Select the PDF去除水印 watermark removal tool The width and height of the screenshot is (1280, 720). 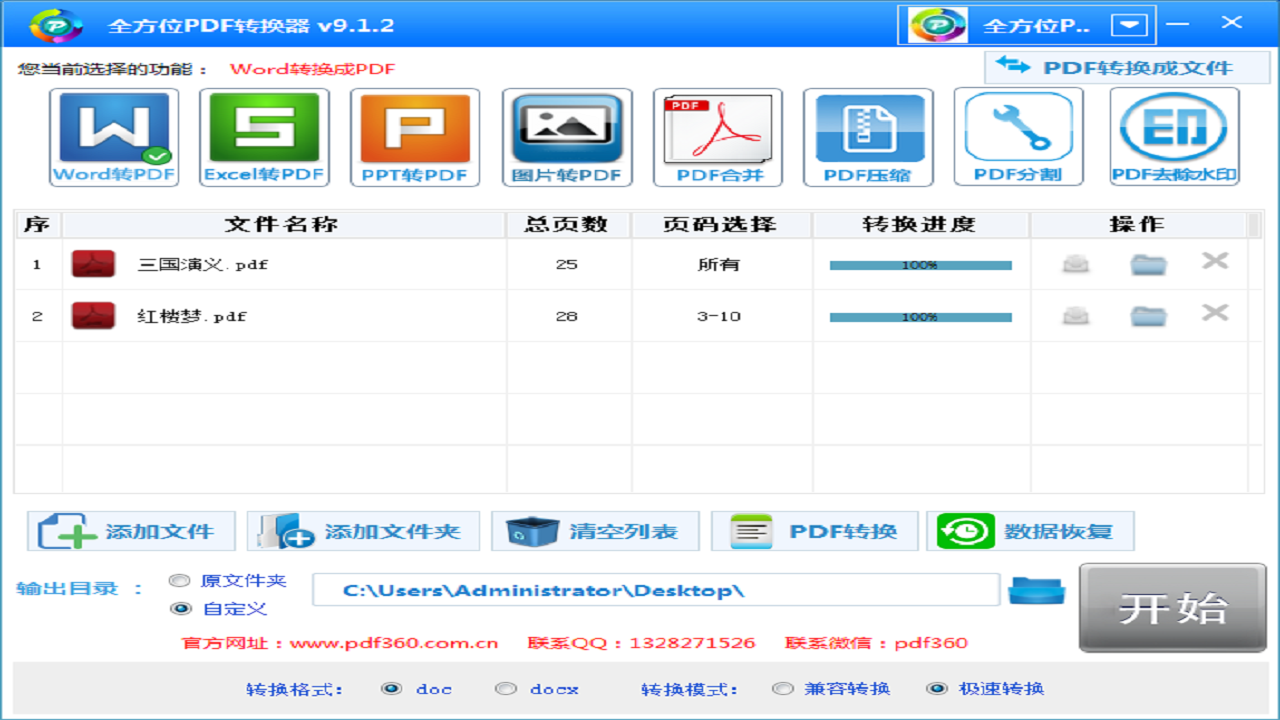point(1172,136)
